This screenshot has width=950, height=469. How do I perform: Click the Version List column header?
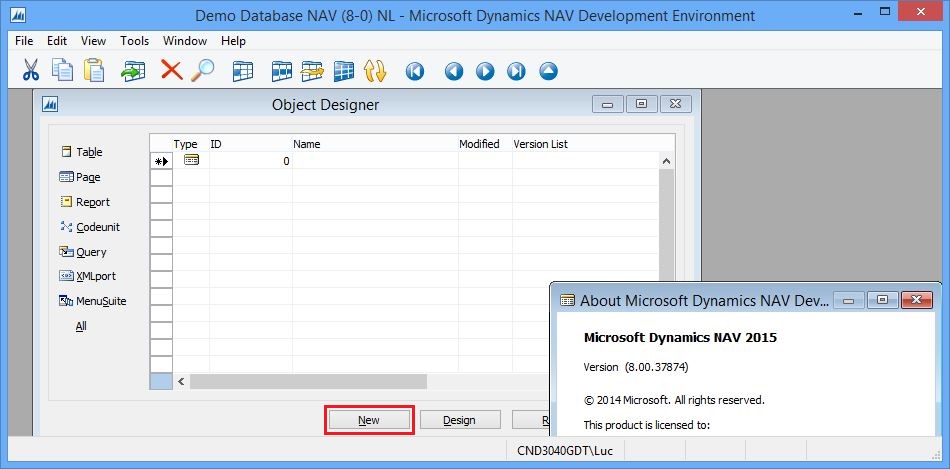click(x=540, y=144)
